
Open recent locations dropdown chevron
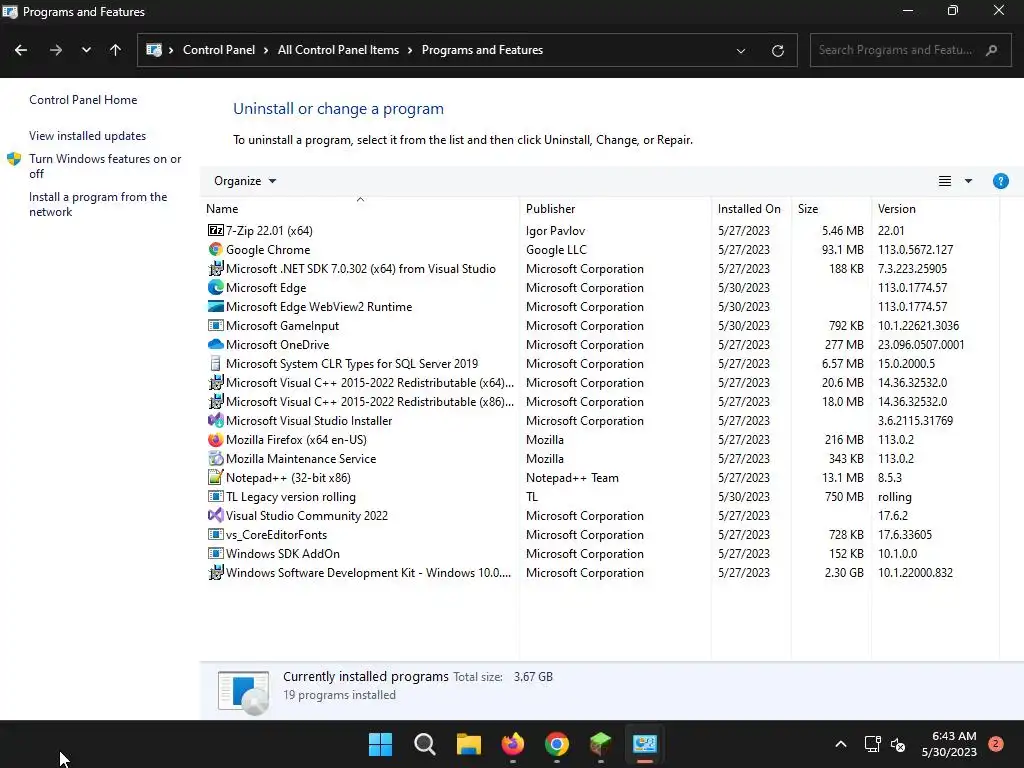click(x=86, y=50)
